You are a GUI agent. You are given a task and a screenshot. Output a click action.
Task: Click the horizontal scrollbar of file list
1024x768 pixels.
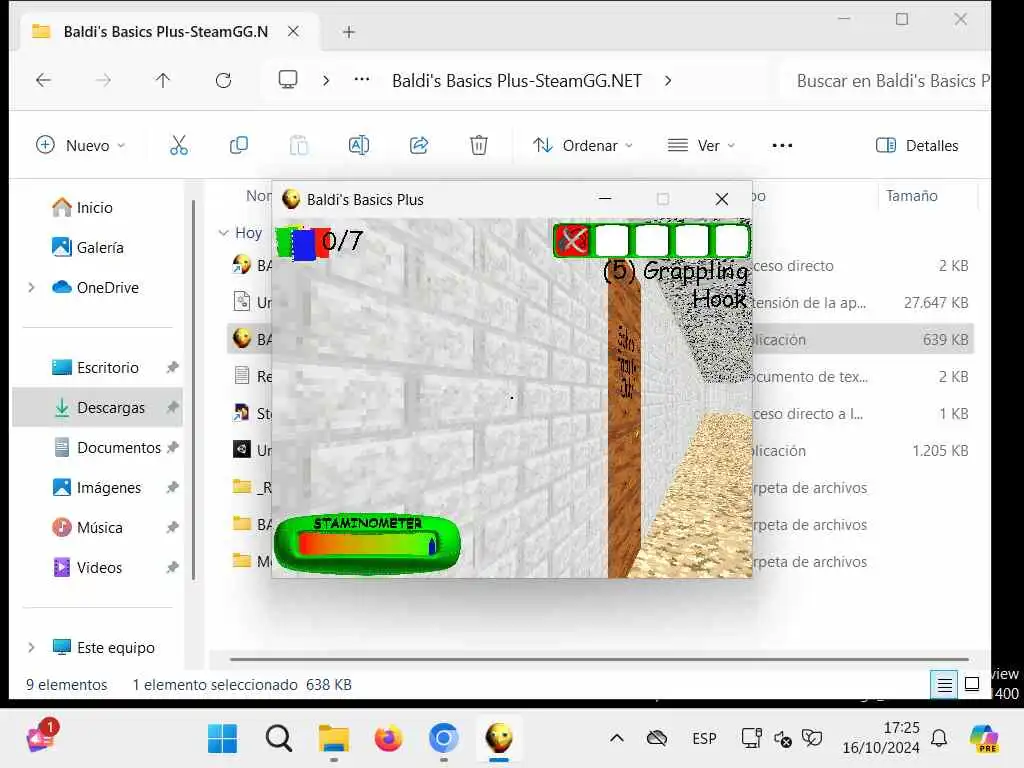pyautogui.click(x=599, y=659)
